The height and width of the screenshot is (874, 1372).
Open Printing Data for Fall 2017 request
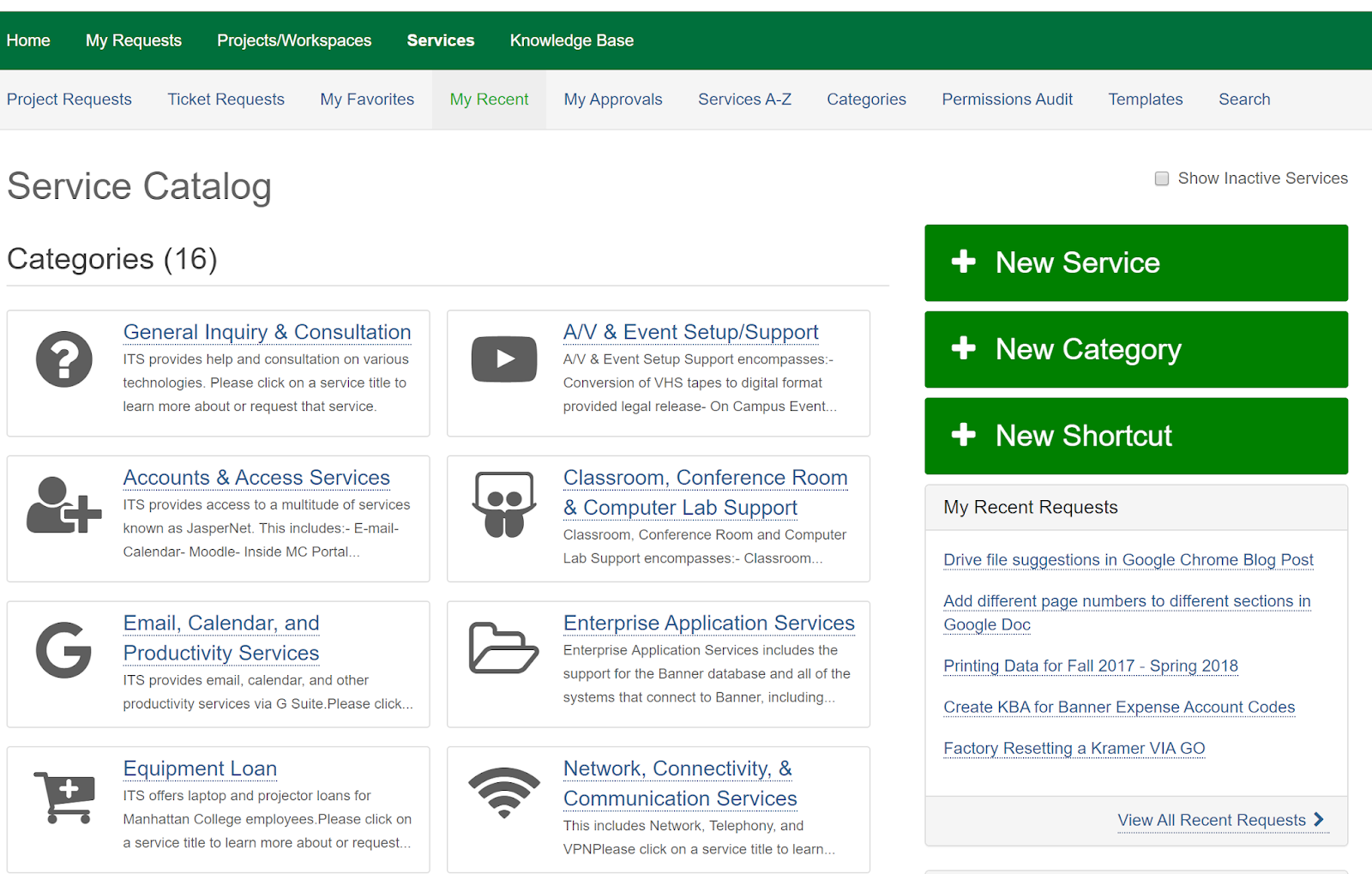(1090, 666)
